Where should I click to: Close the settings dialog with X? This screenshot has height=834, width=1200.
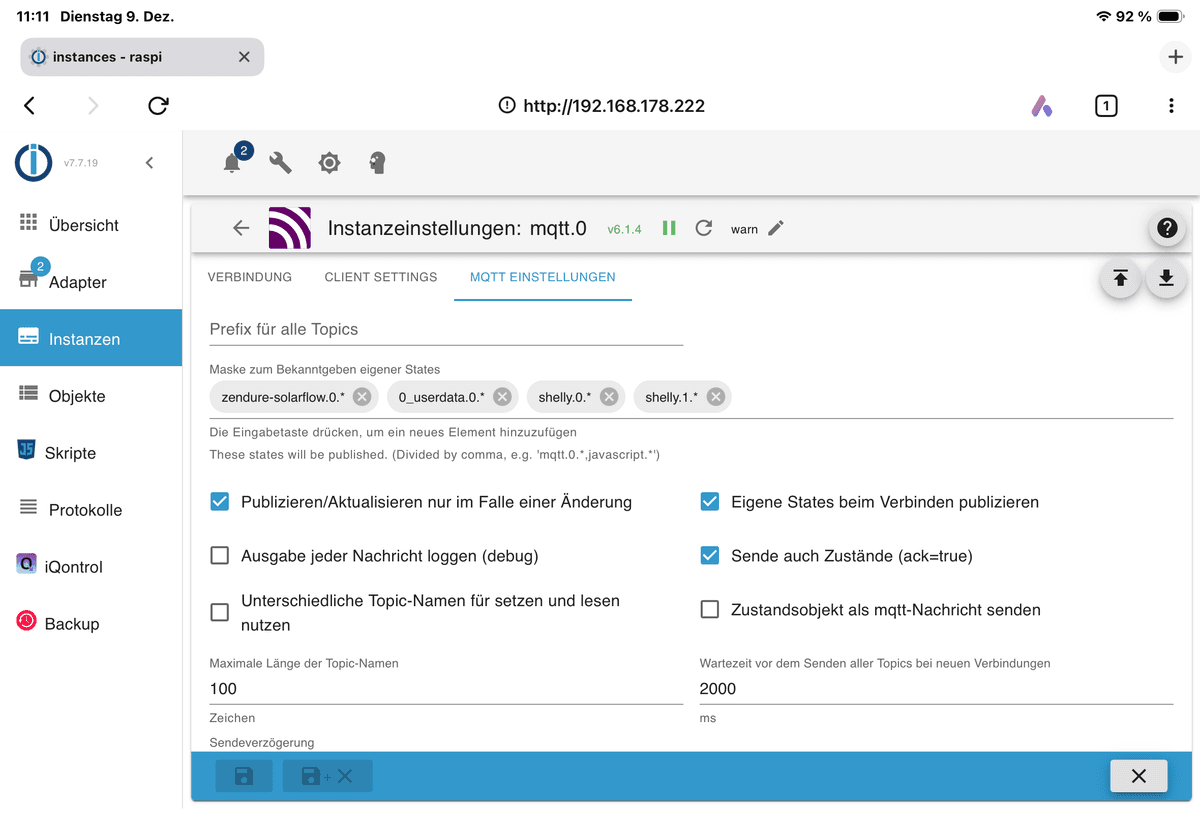[x=1138, y=776]
